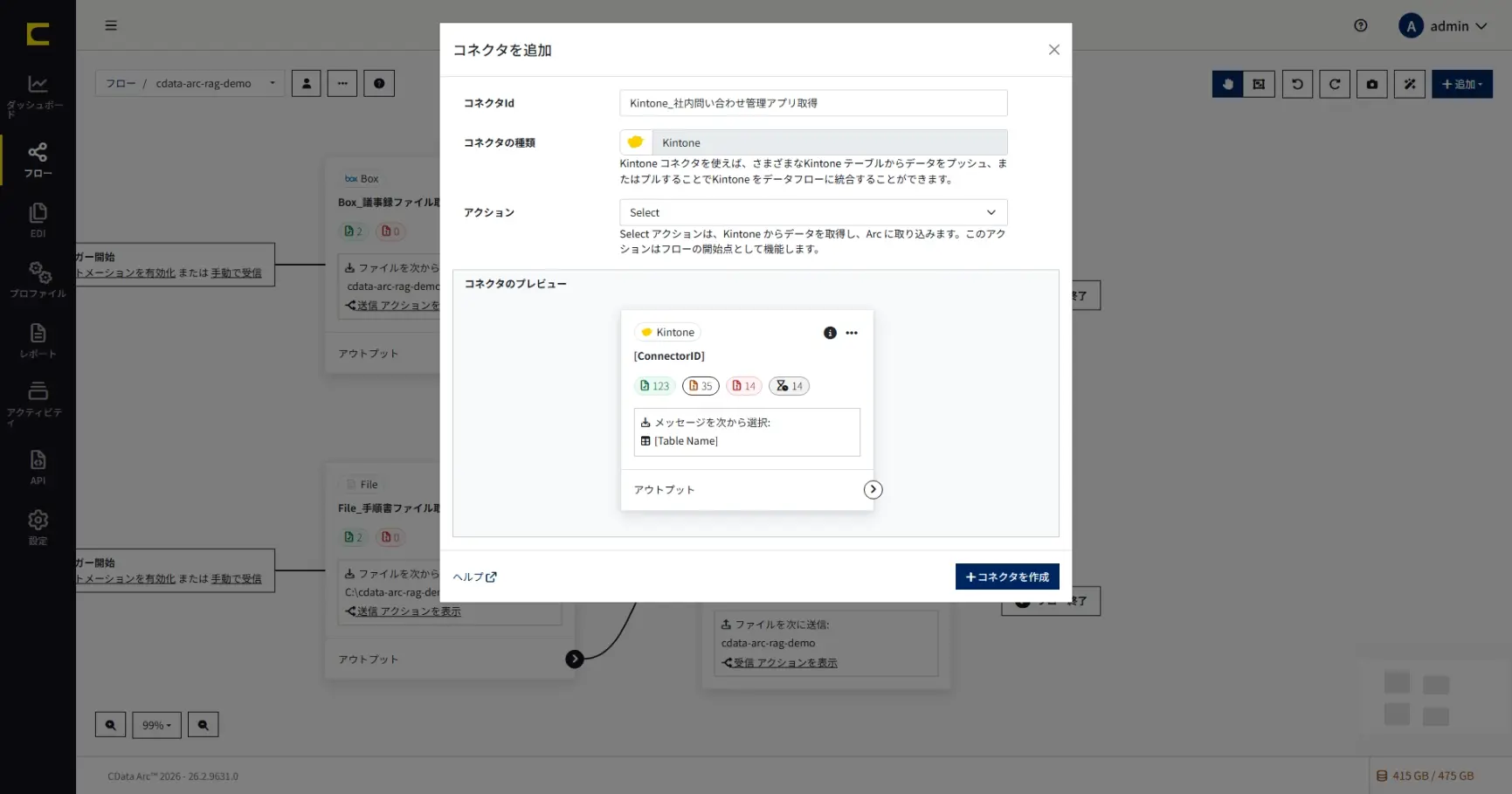
Task: Click the File connector output dot
Action: point(575,659)
